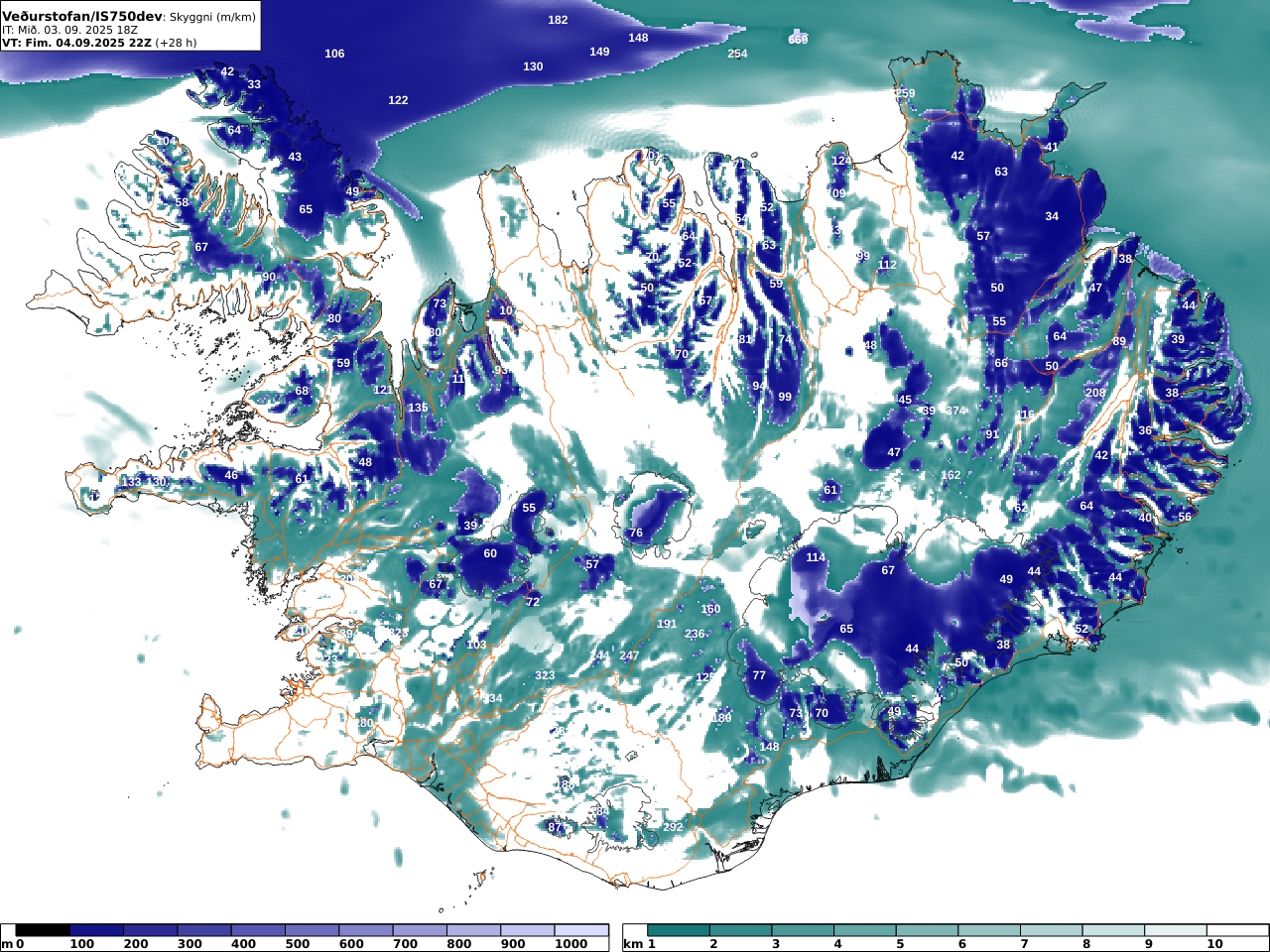Click the '292' value near the south coast
This screenshot has width=1270, height=952.
(673, 827)
